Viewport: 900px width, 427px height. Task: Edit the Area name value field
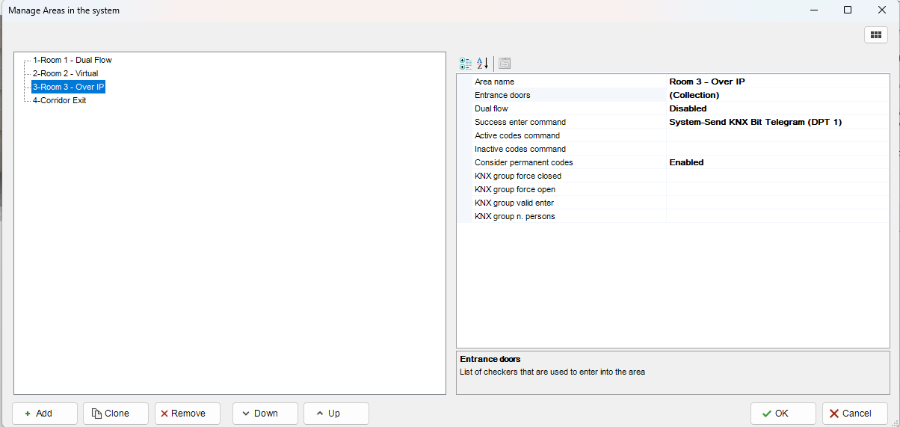tap(776, 81)
